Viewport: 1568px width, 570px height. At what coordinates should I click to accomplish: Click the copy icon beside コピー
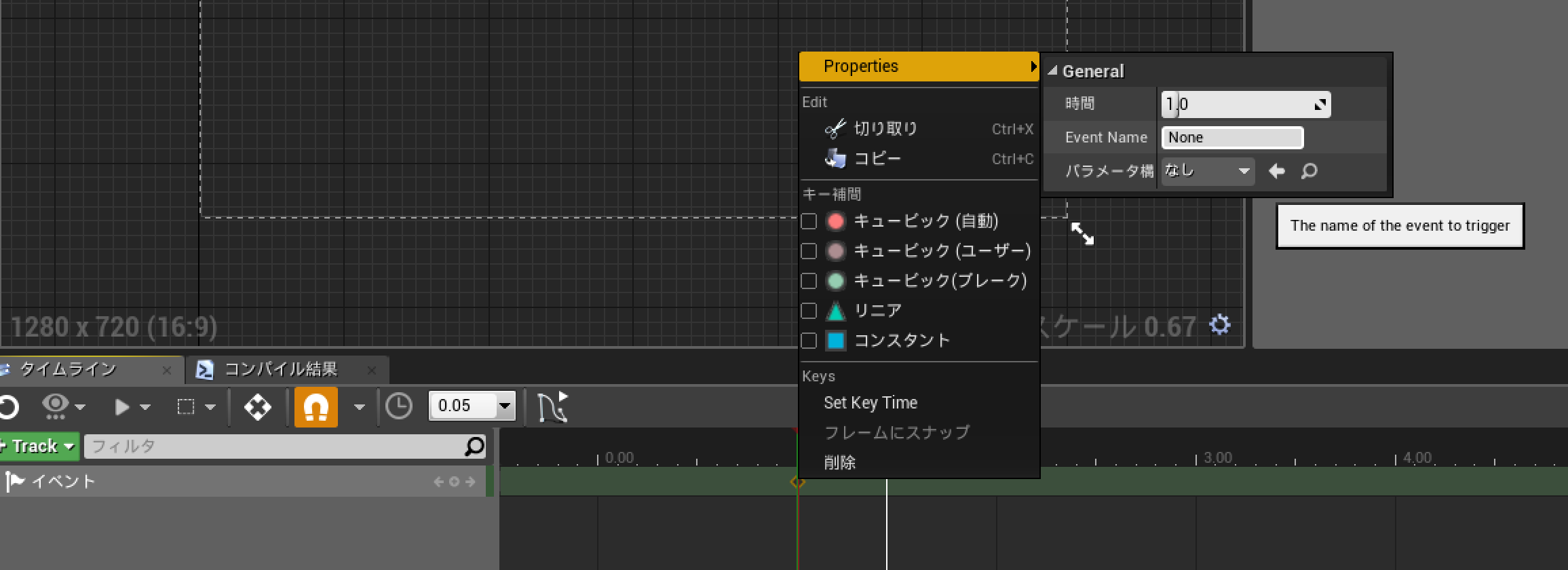835,159
